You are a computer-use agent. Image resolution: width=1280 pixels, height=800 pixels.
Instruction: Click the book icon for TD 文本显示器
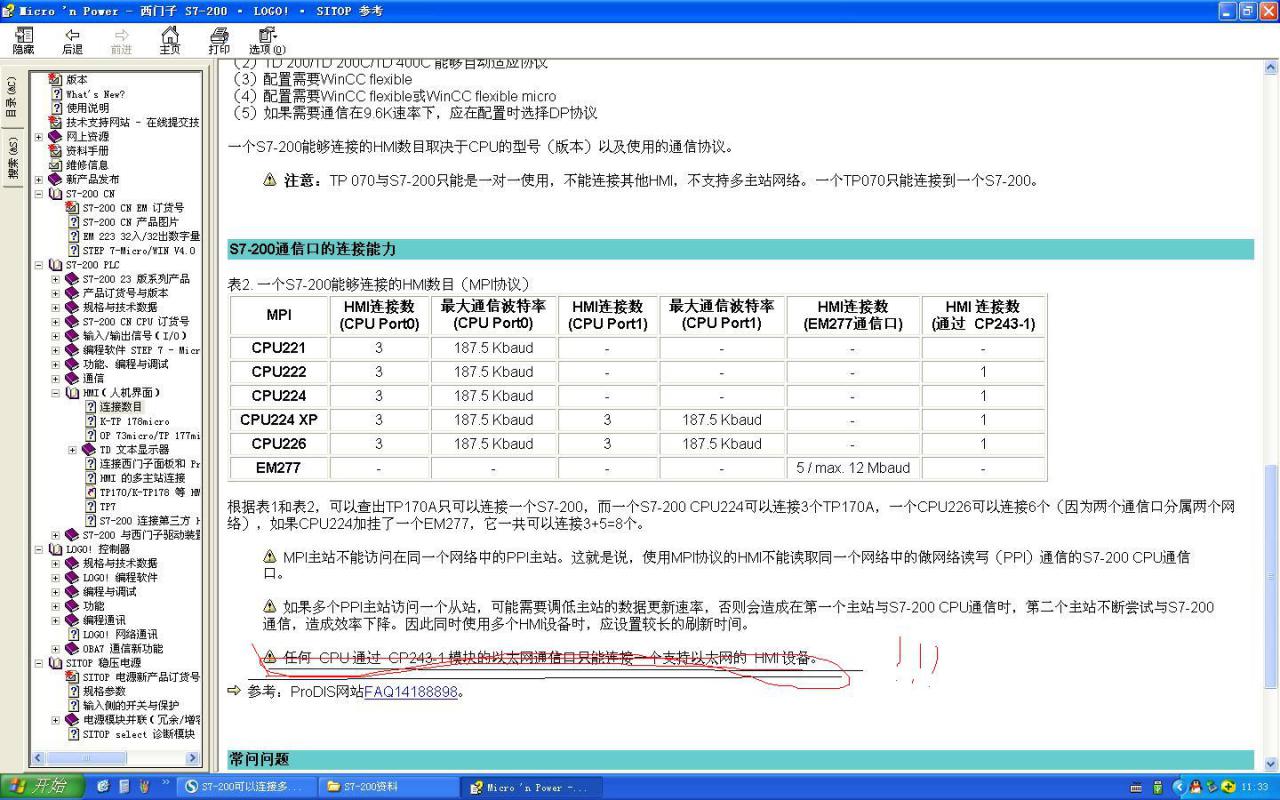[x=89, y=450]
